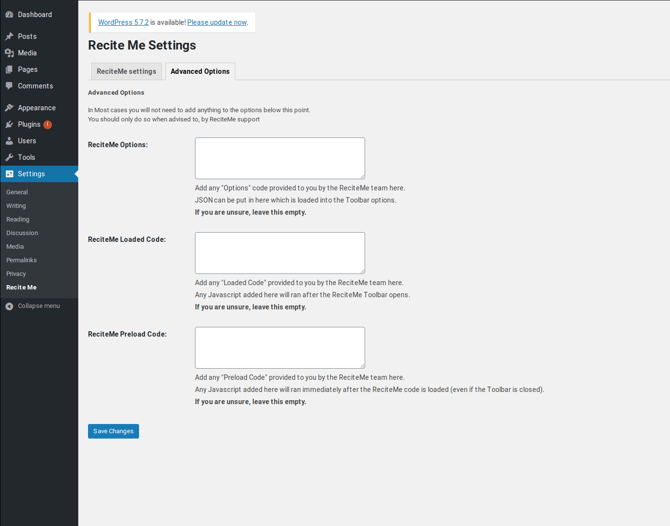Switch to the ReciteMe settings tab

click(x=126, y=71)
